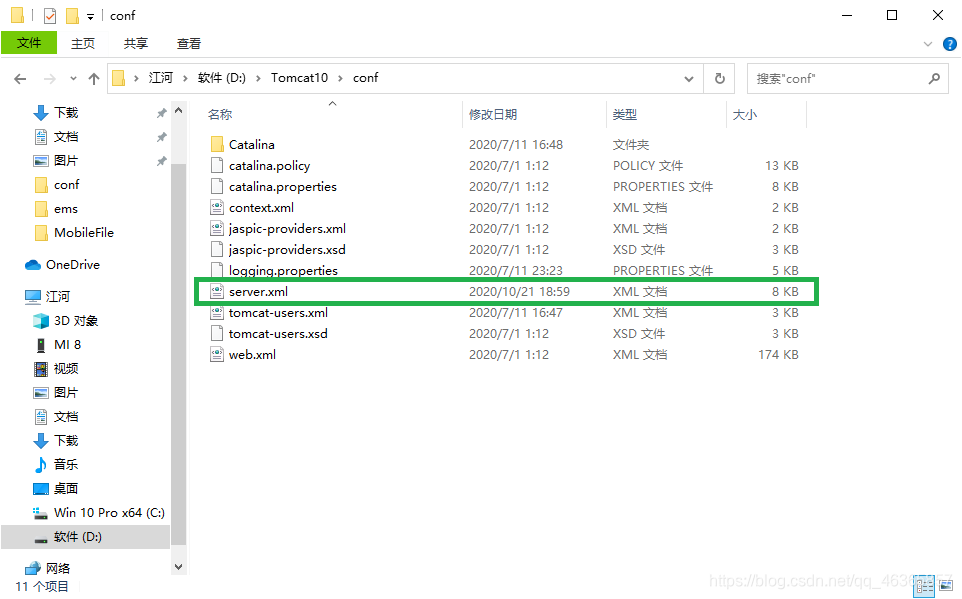
Task: Go up one folder level
Action: tap(94, 79)
